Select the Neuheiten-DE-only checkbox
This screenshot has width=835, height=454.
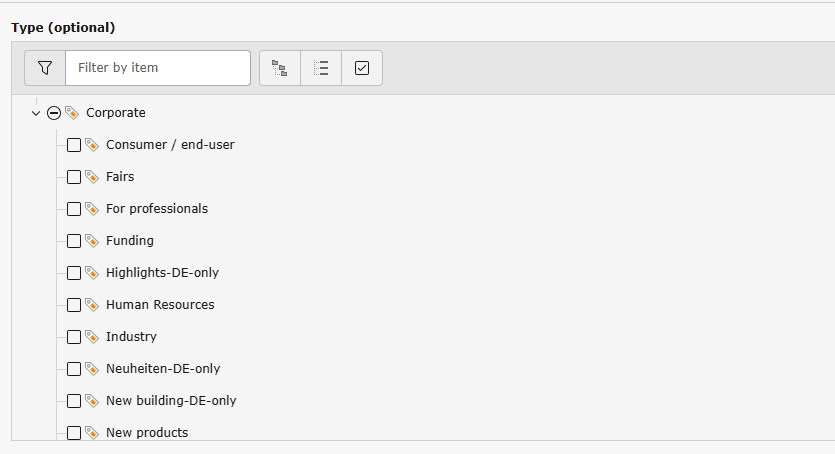click(74, 369)
